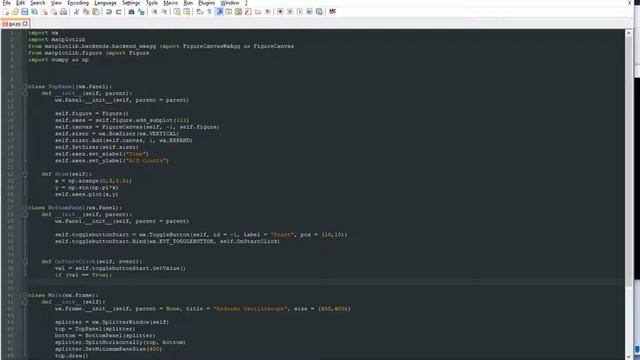
Task: Save the file with the Save icon
Action: (x=24, y=12)
